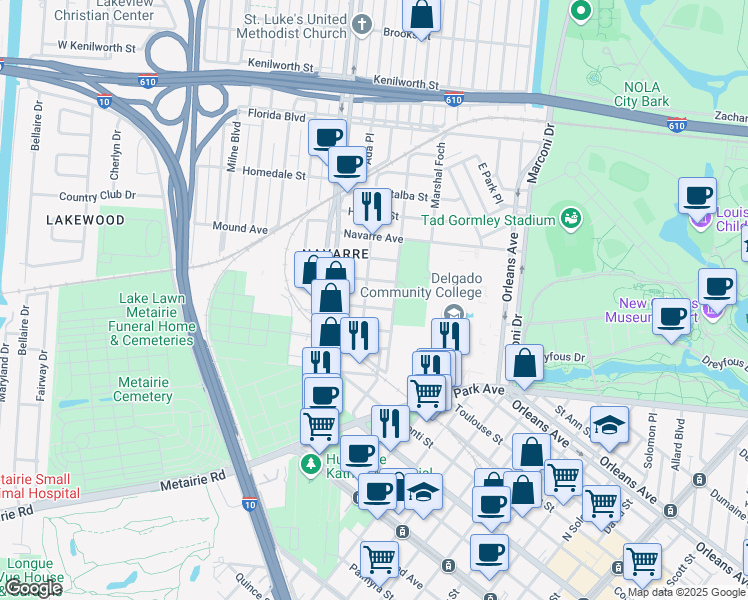Screen dimensions: 748x600
Task: Select the coffee cup marker below Florida Blvd
Action: (327, 137)
